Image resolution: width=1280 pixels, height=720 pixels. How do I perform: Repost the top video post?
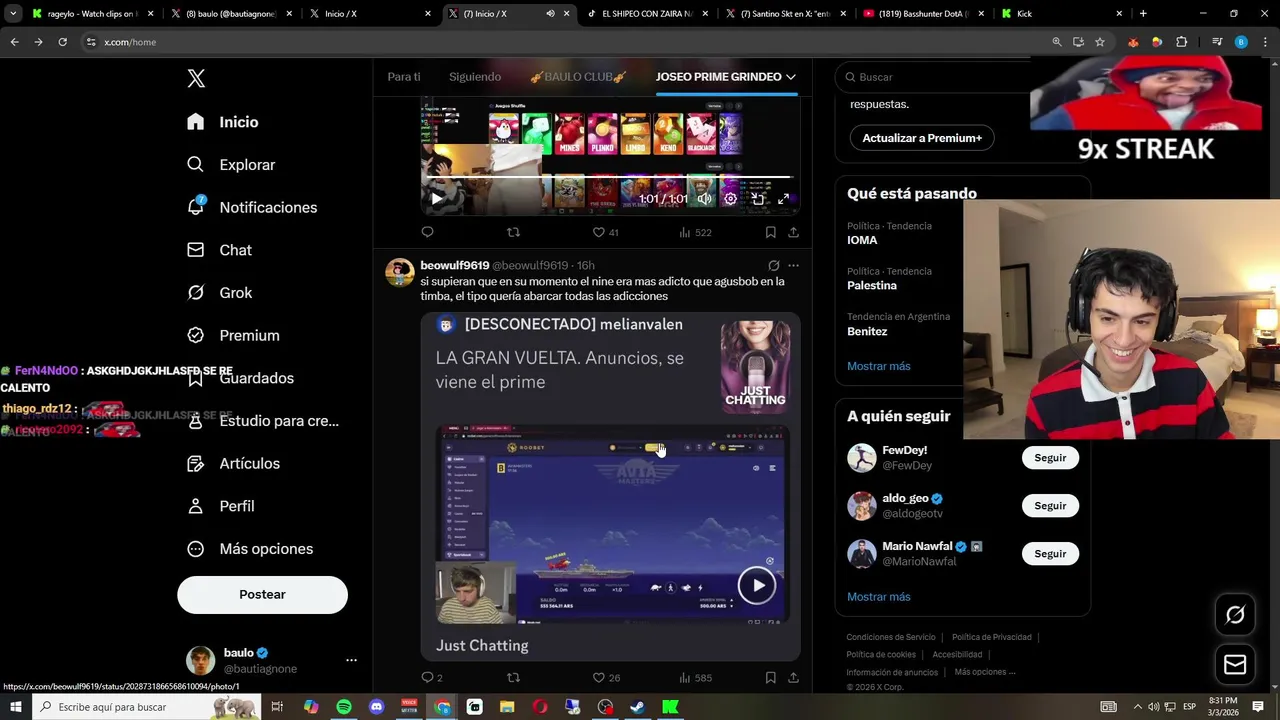click(x=513, y=232)
